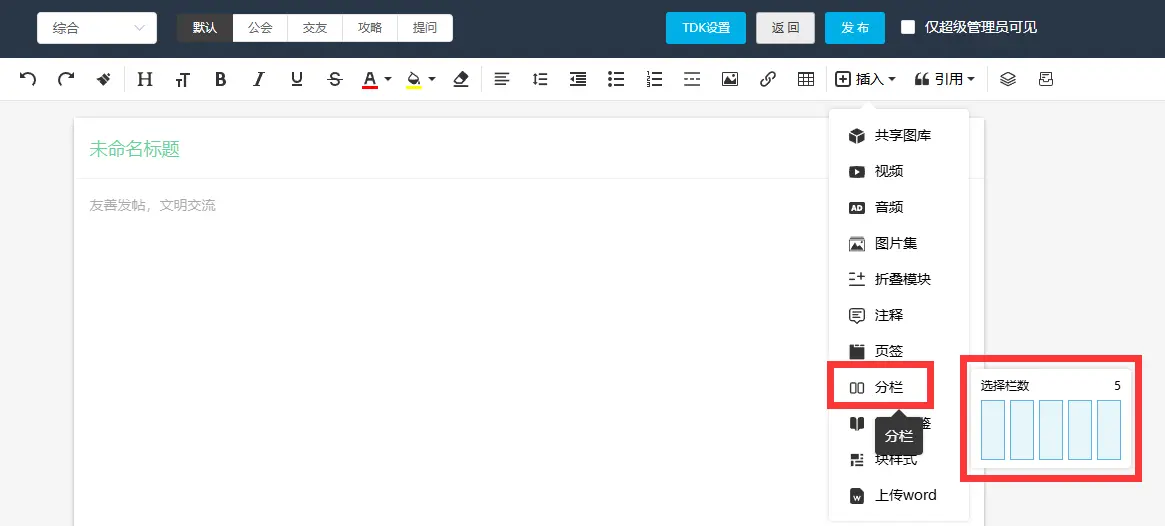Insert a hyperlink using link icon
1165x526 pixels.
768,79
